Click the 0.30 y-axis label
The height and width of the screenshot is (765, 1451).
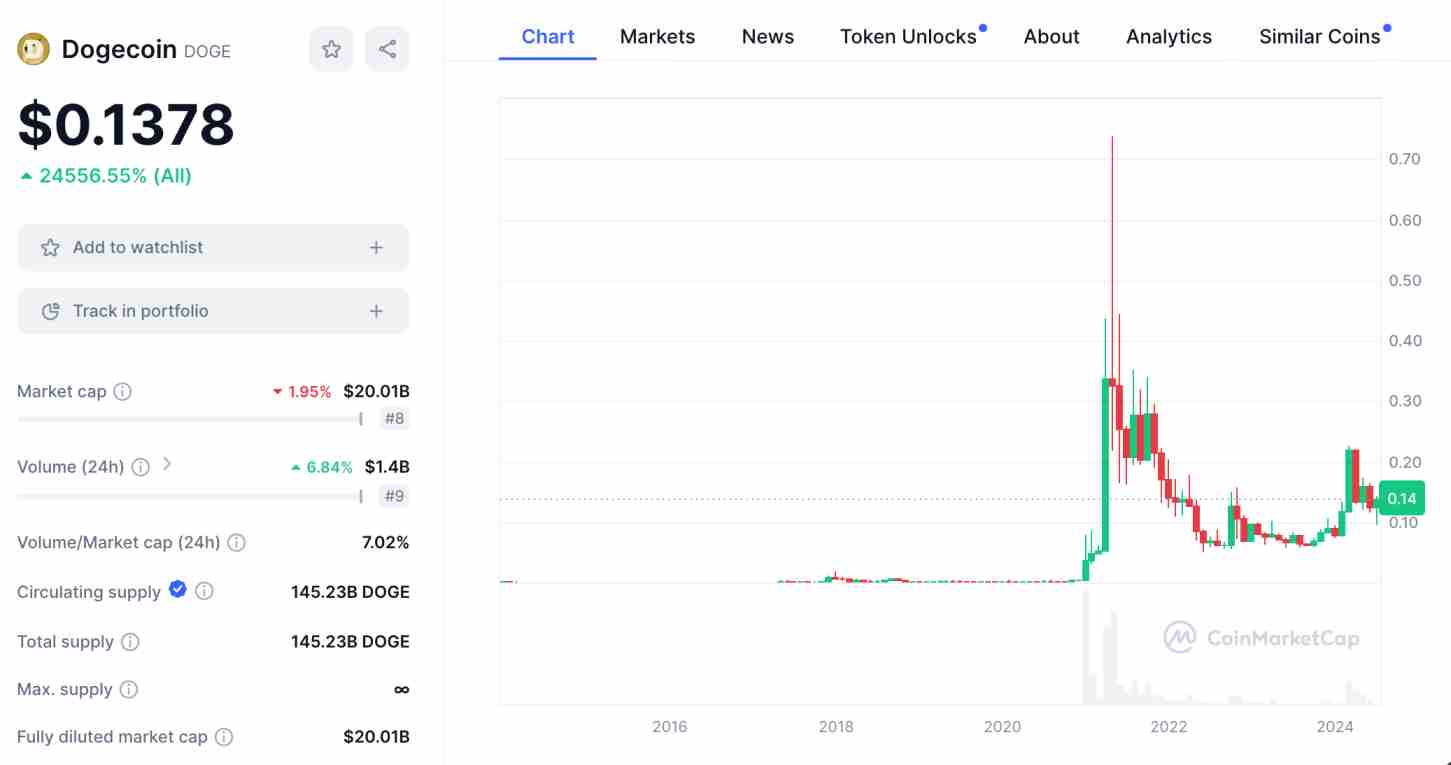point(1405,401)
